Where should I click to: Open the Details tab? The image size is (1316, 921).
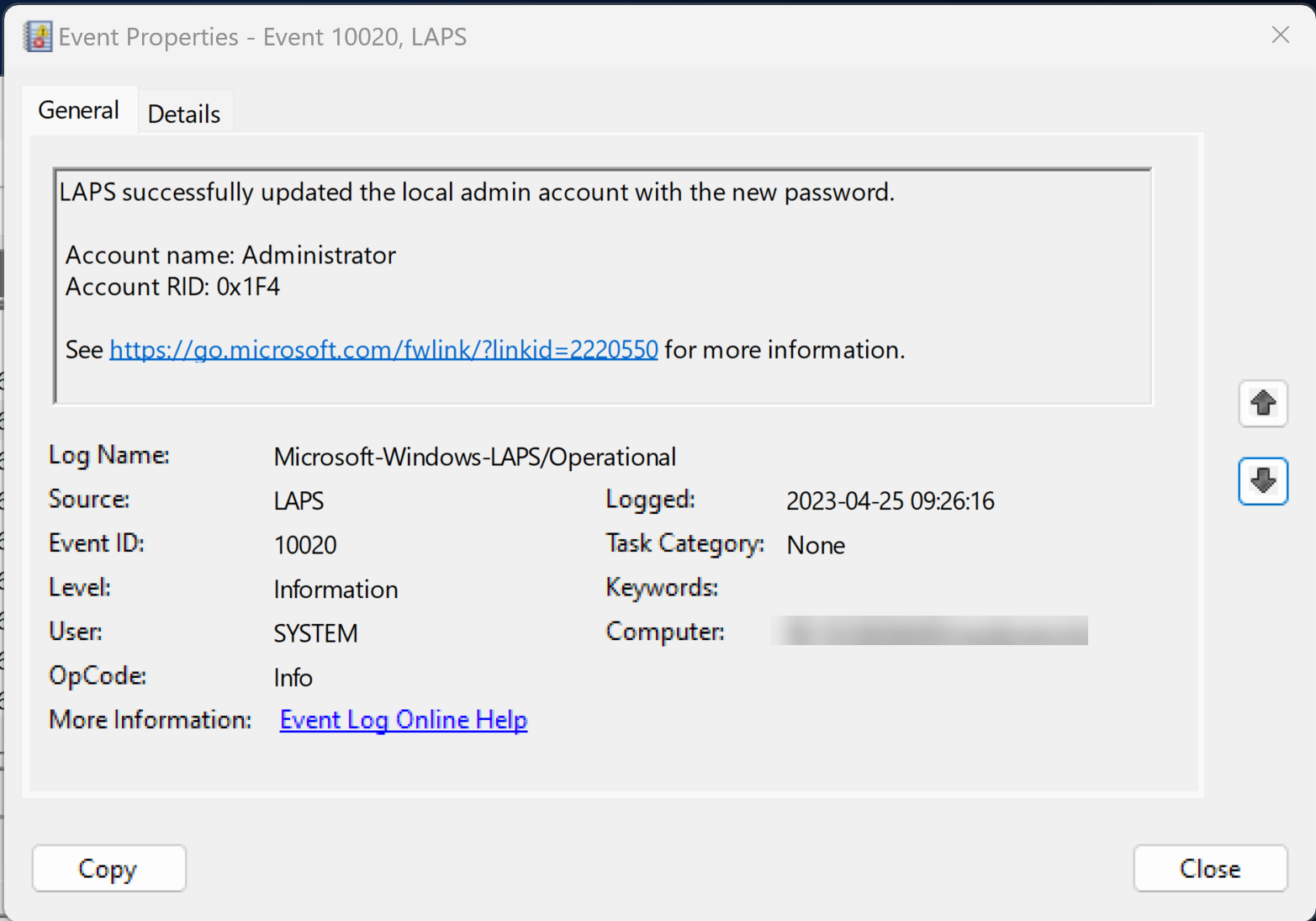[x=184, y=114]
